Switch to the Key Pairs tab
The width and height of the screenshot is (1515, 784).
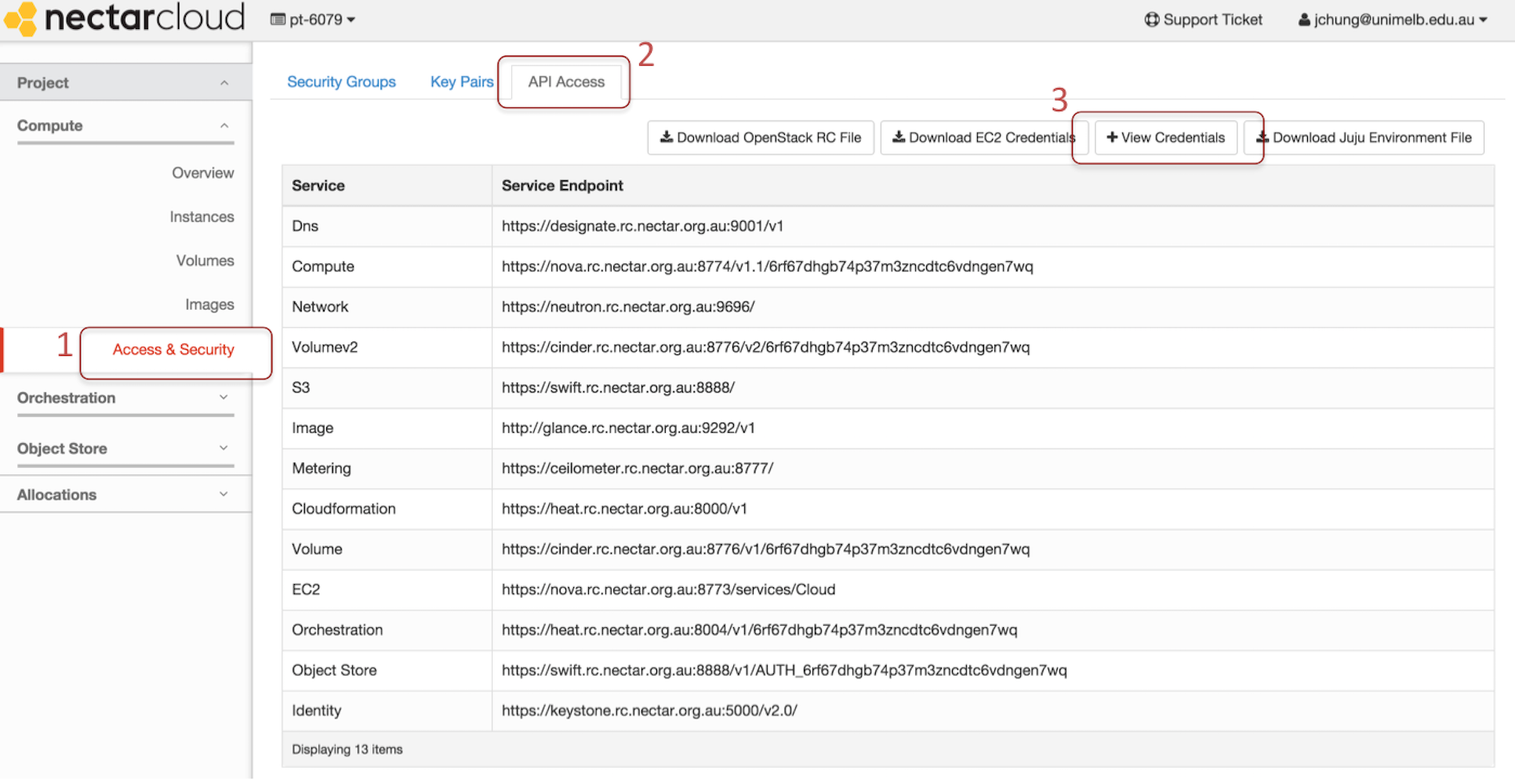(462, 82)
